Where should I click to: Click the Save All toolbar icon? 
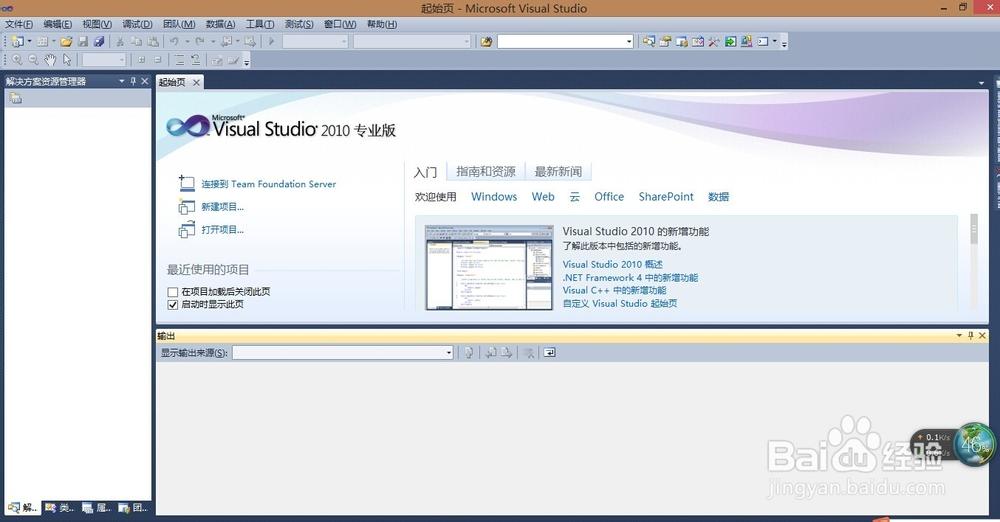99,41
